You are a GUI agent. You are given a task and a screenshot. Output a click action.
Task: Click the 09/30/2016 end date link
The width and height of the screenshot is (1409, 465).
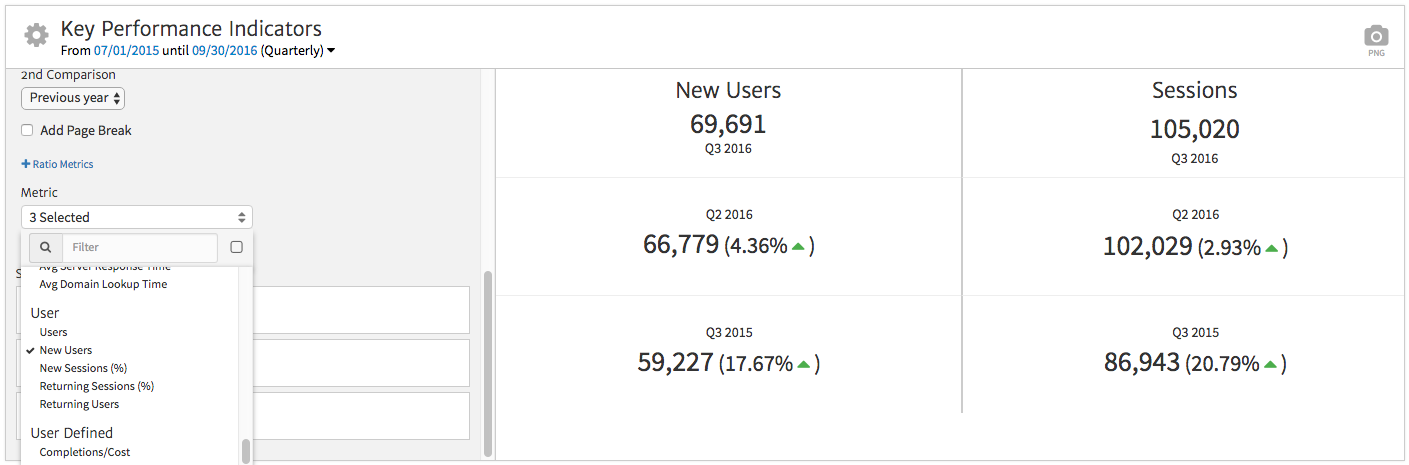pos(225,51)
